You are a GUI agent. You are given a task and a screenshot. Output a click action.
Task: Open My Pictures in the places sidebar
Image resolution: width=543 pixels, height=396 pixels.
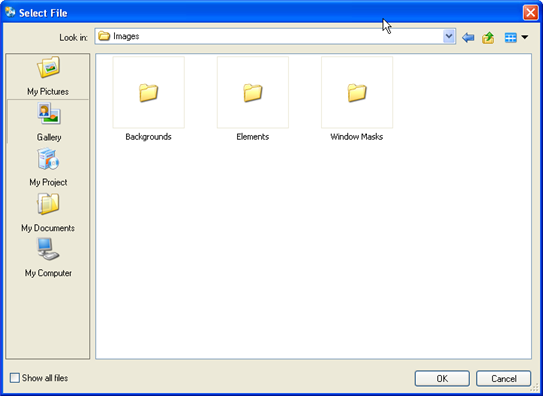48,76
